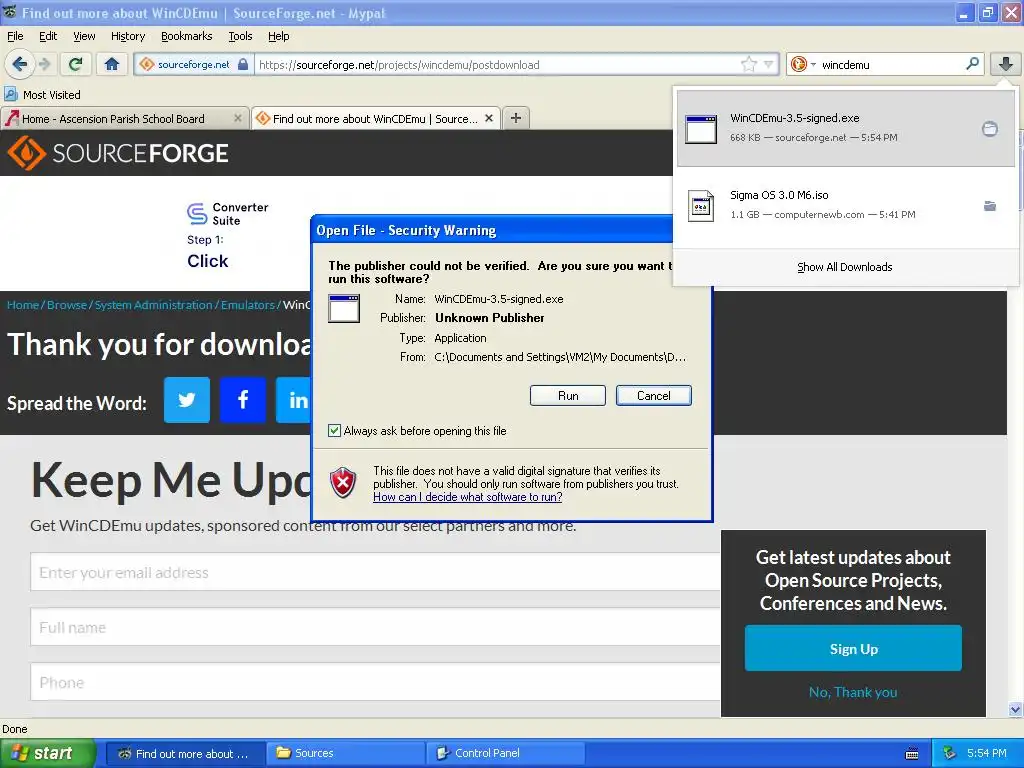Open the Help menu
1024x768 pixels.
279,36
